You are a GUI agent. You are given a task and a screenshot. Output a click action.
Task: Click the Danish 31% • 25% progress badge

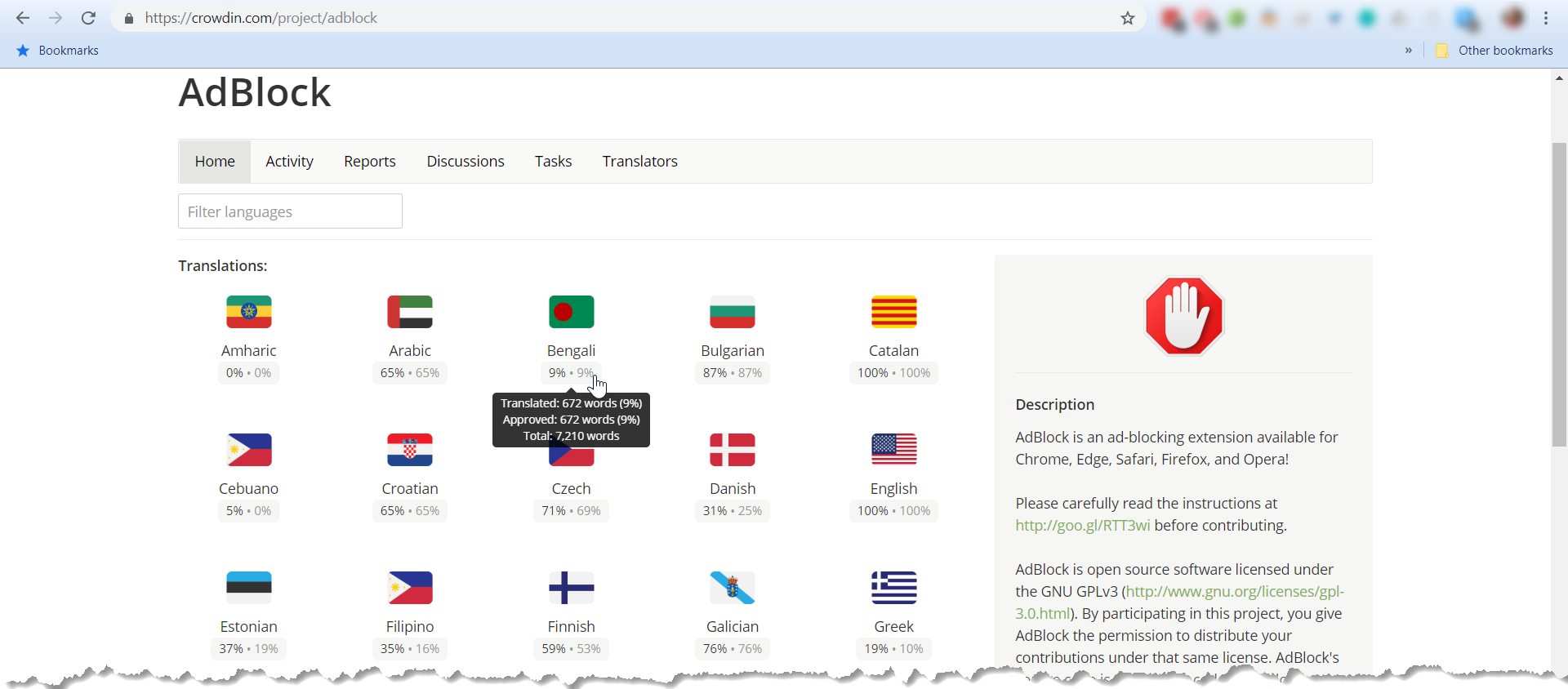[x=733, y=511]
